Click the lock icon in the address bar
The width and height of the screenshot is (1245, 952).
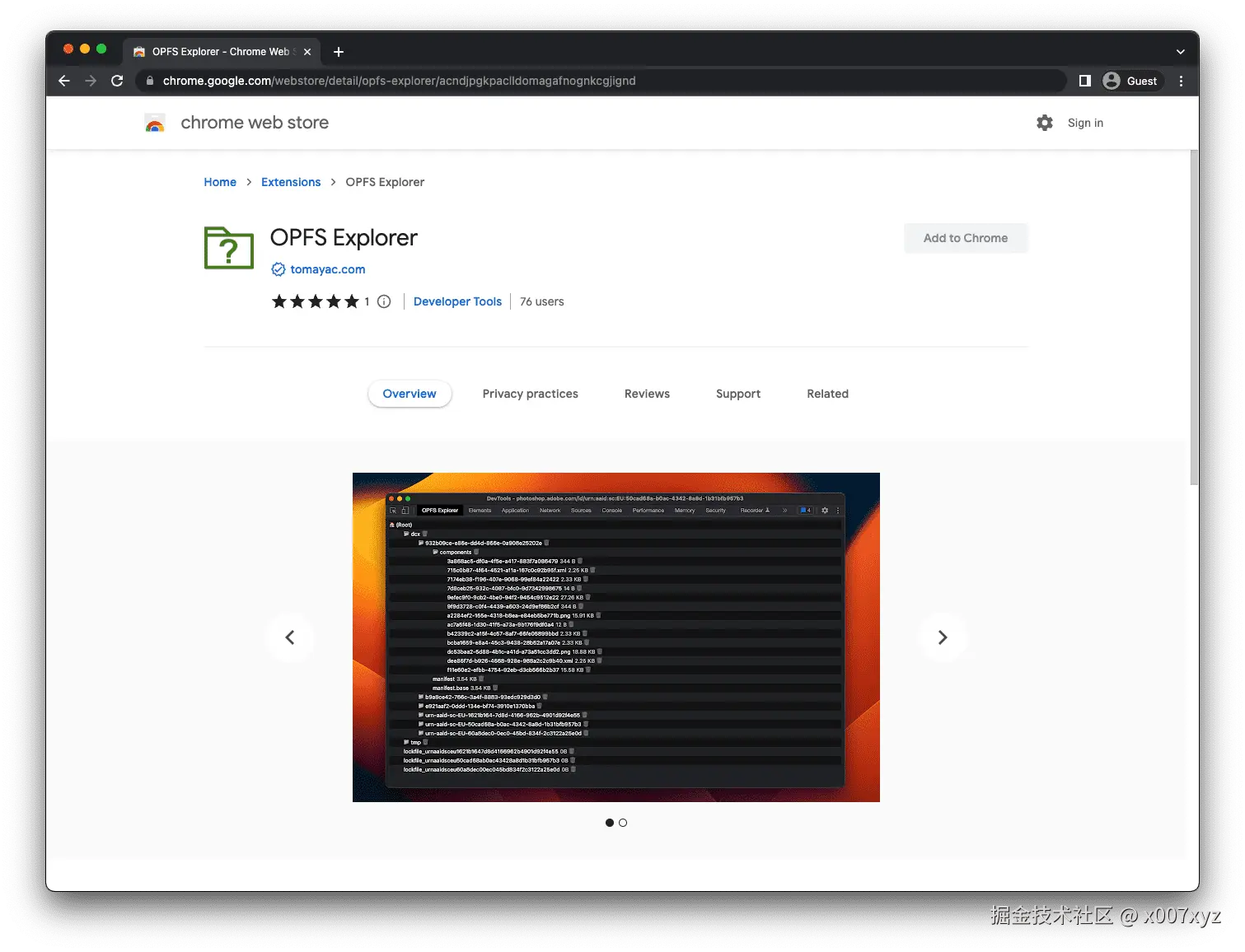149,81
